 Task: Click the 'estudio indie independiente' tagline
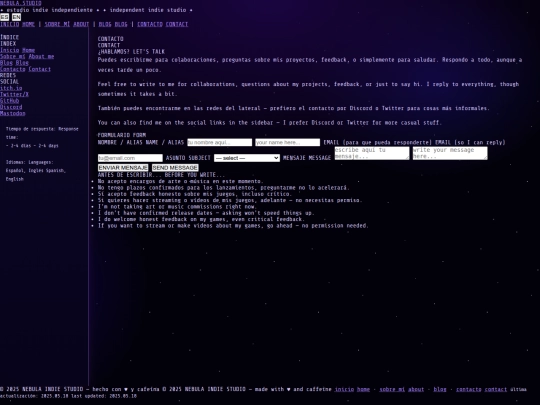pos(50,10)
